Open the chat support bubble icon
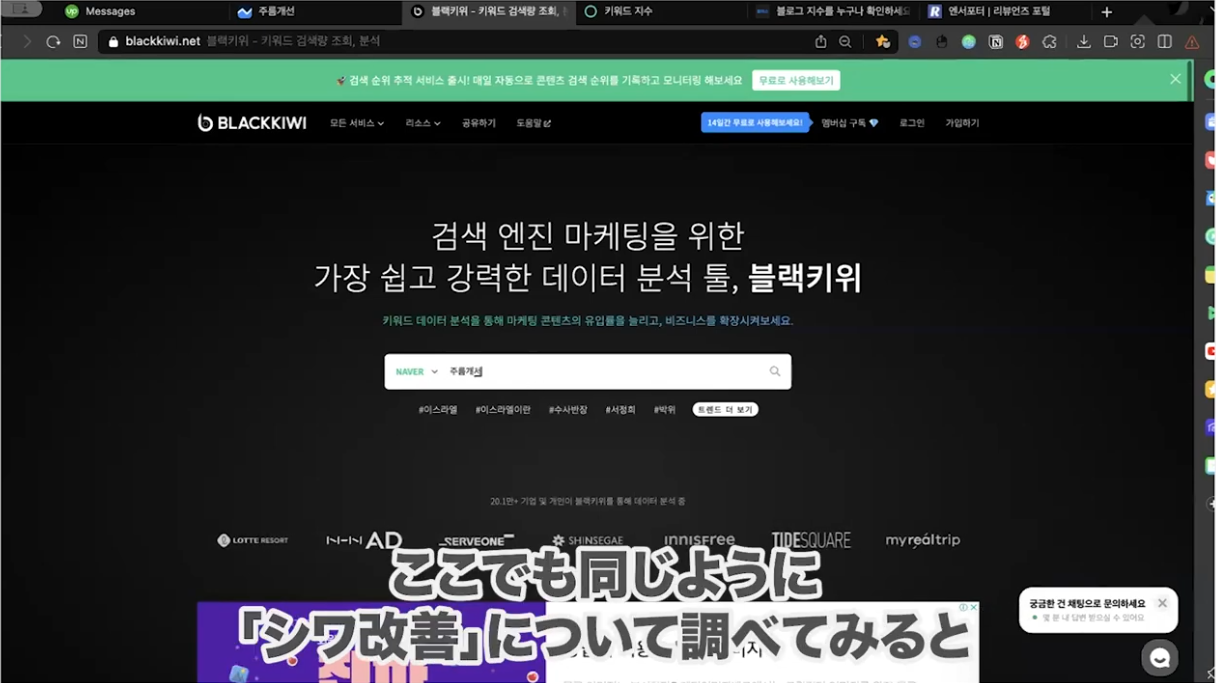The image size is (1216, 683). (1159, 657)
